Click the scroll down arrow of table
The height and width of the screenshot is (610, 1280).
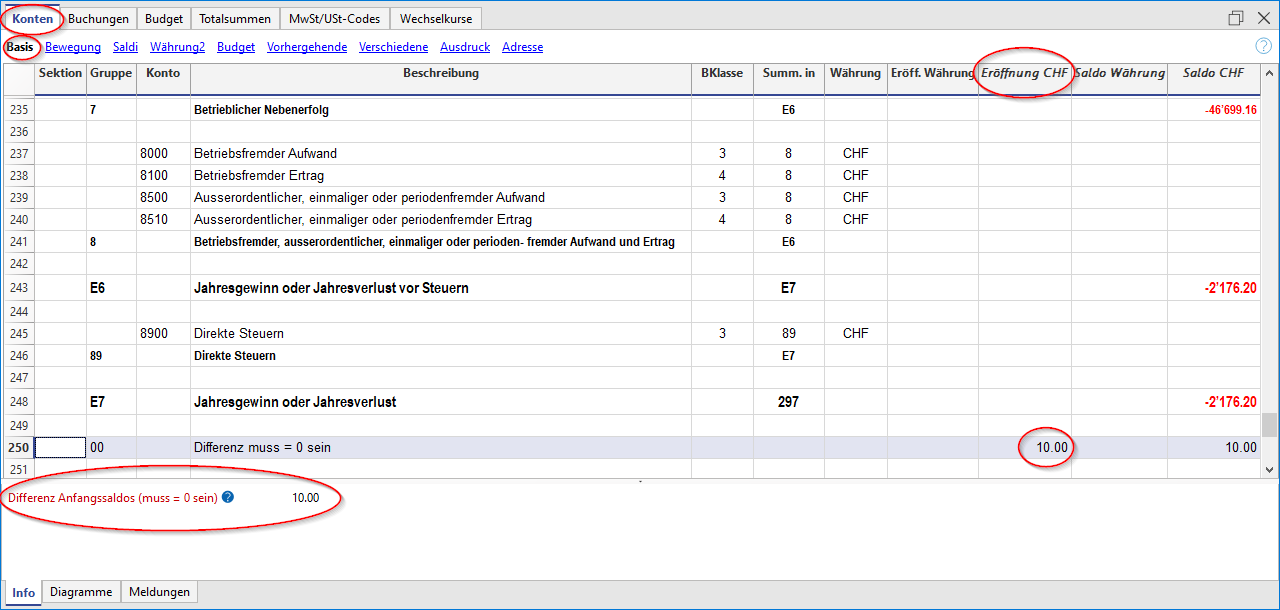1269,468
